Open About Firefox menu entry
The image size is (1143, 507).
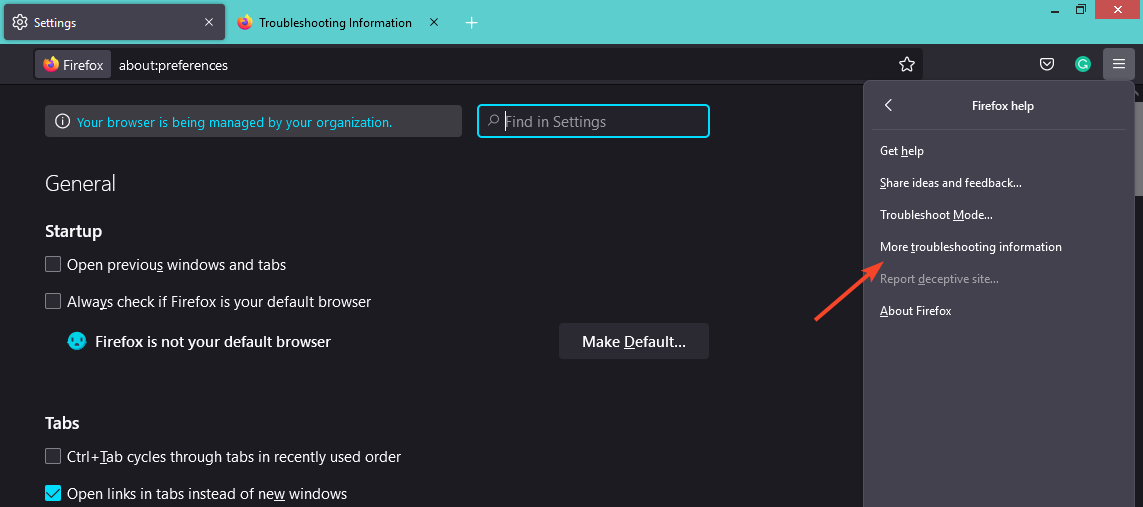(x=916, y=311)
